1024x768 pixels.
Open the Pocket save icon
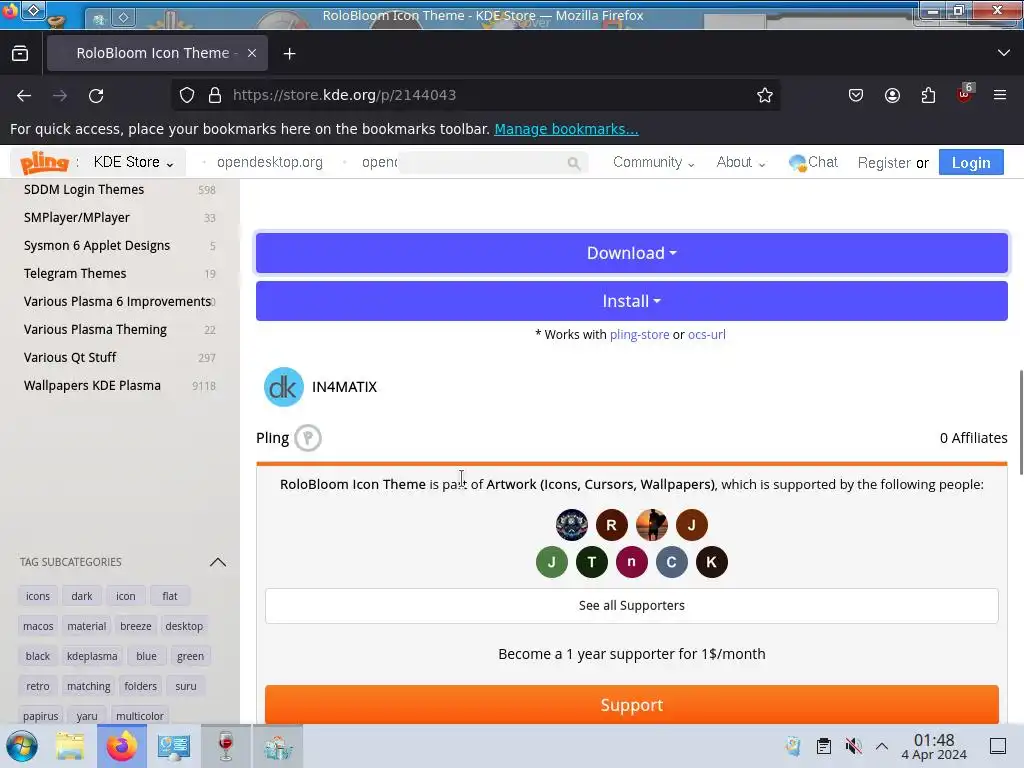point(856,95)
